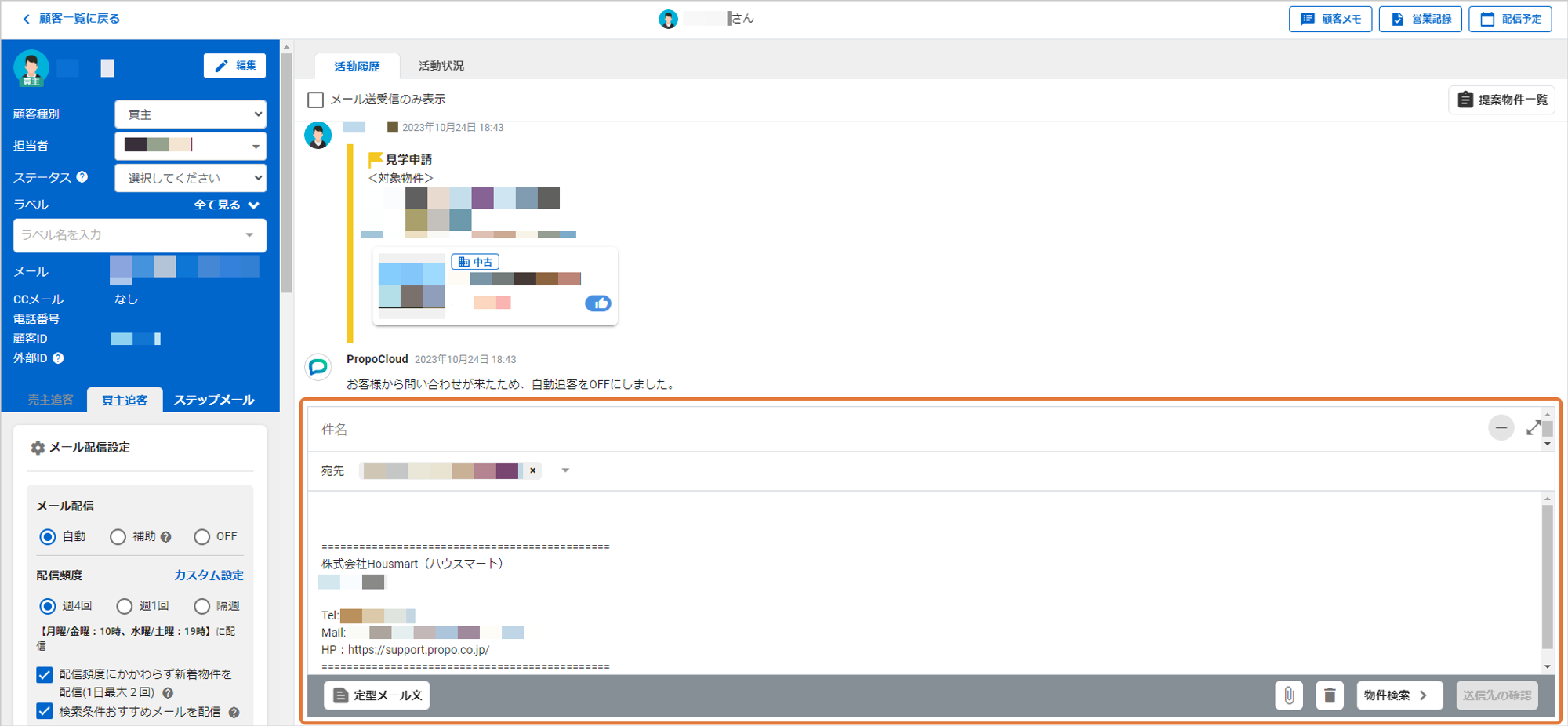Click the 中古 property tag

tap(475, 262)
